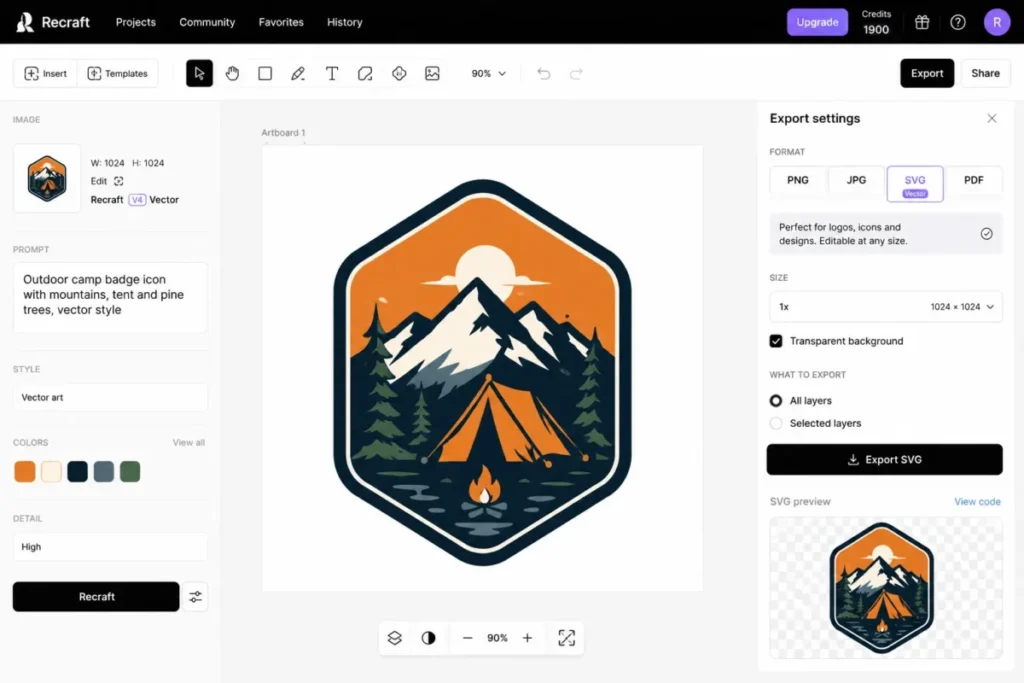Undo the last action
1024x683 pixels.
pyautogui.click(x=543, y=73)
